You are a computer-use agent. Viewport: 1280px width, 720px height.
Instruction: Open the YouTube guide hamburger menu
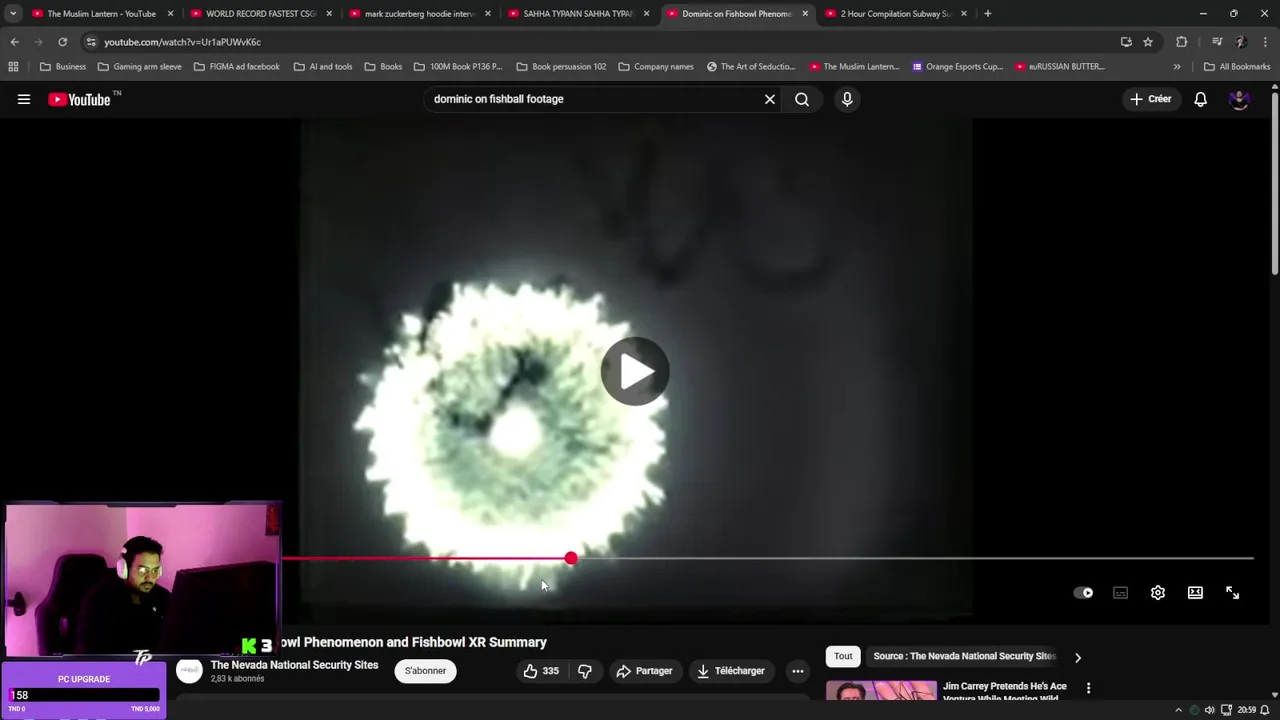pos(24,99)
